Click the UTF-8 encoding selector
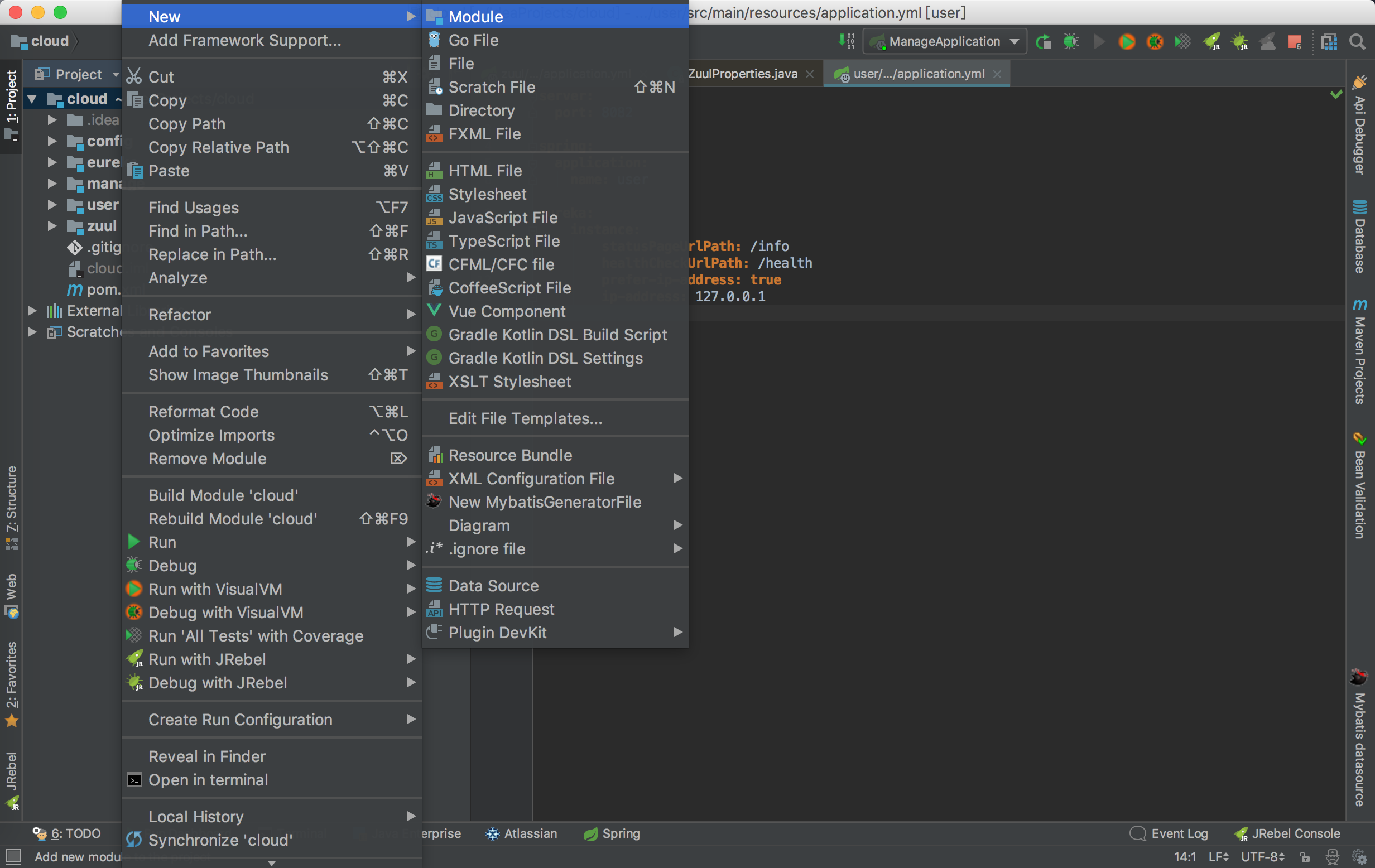This screenshot has height=868, width=1375. pyautogui.click(x=1262, y=857)
